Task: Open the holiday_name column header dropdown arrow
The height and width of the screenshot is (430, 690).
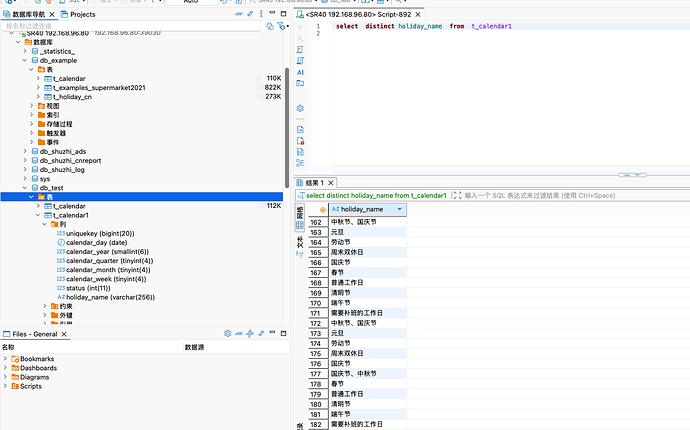Action: point(400,209)
